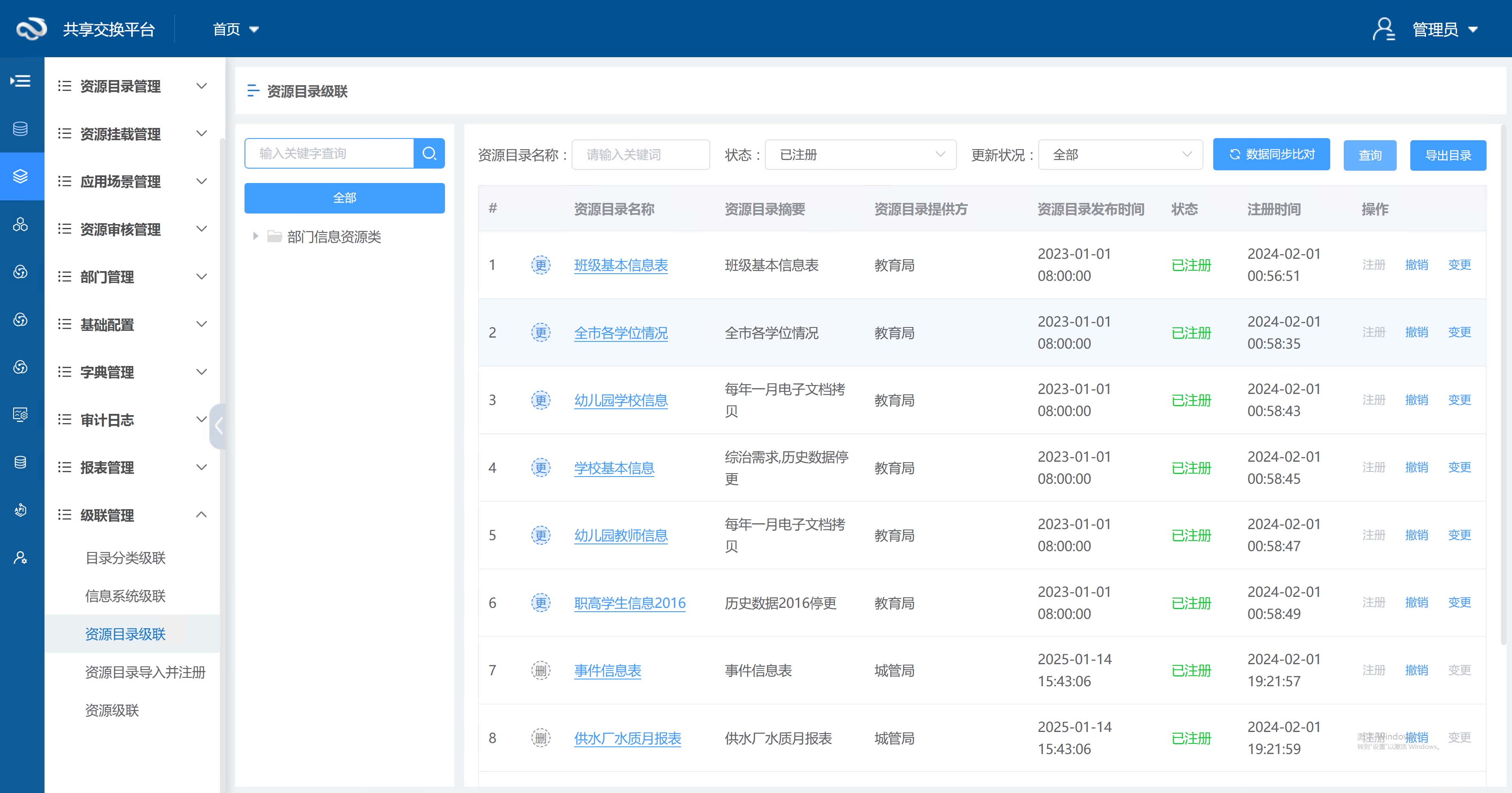Open the 状态 dropdown showing 已注册
Viewport: 1512px width, 793px height.
pyautogui.click(x=861, y=155)
